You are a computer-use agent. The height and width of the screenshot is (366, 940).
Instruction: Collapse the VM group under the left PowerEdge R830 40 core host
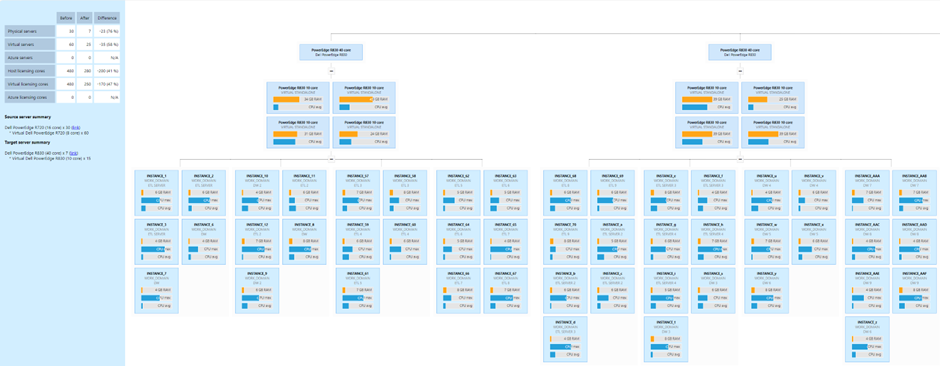331,71
